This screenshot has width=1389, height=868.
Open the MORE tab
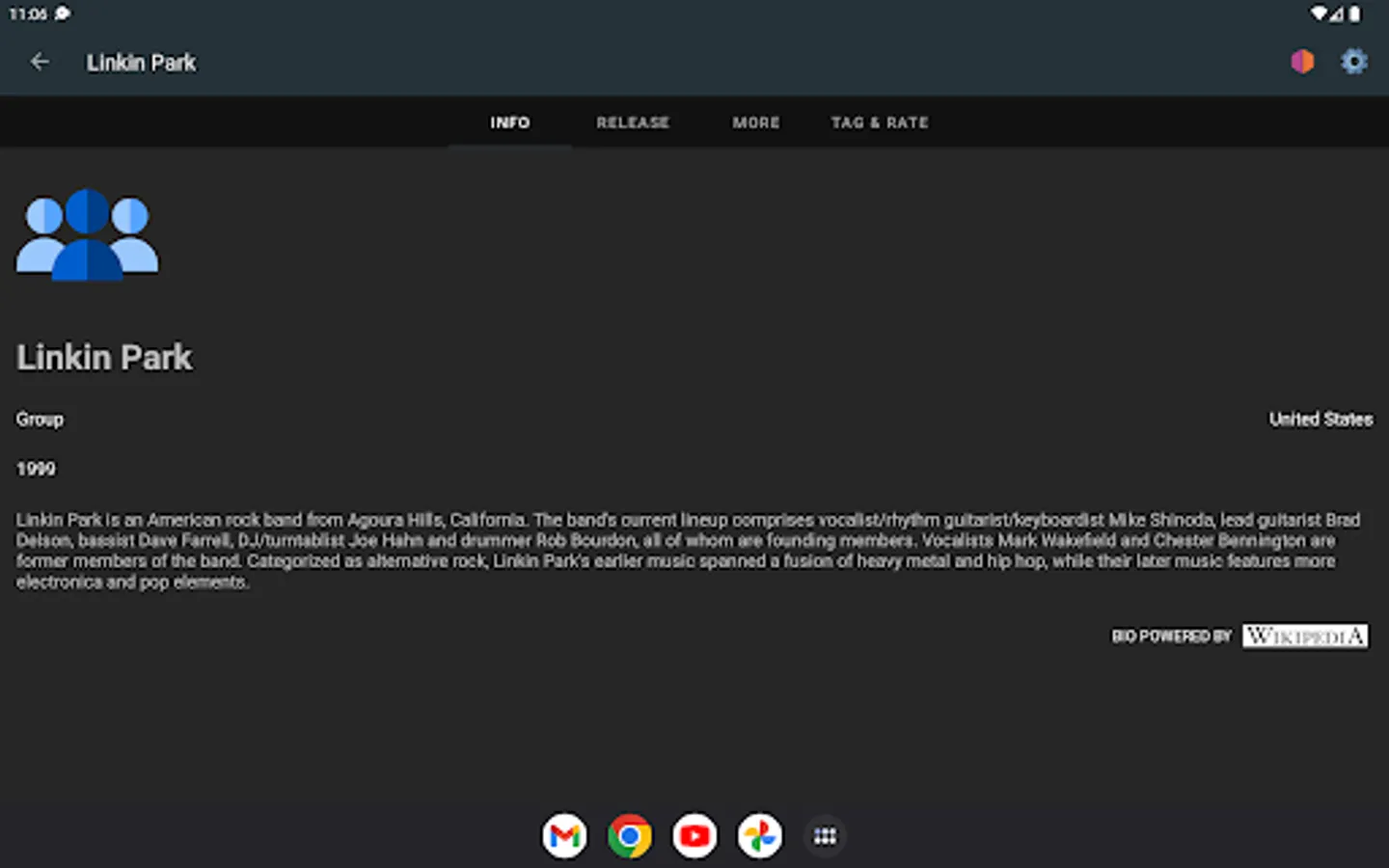tap(756, 122)
